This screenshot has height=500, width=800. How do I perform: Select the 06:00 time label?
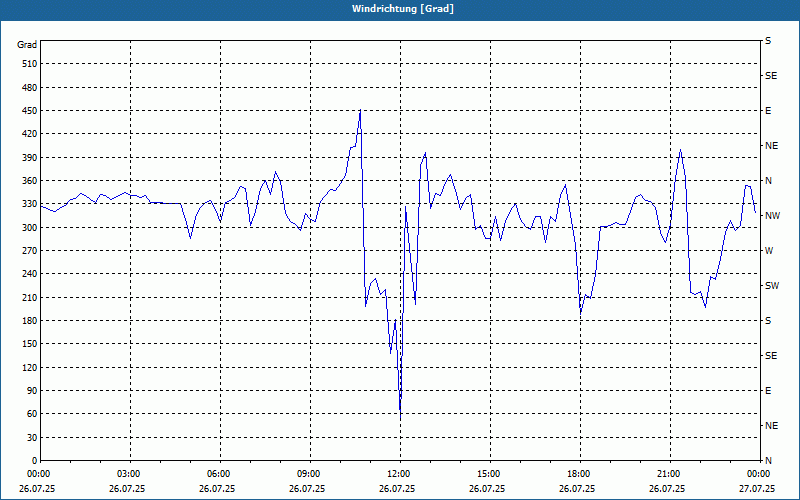tap(219, 473)
